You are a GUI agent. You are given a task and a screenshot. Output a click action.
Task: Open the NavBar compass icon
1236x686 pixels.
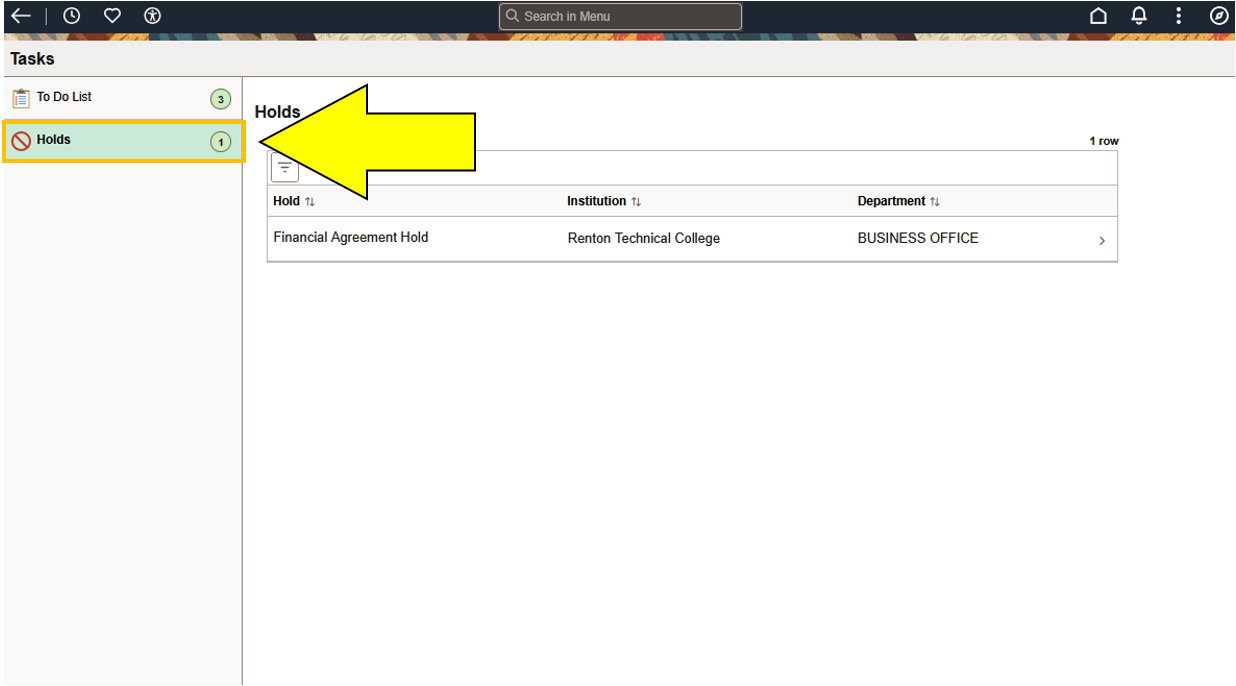1218,15
